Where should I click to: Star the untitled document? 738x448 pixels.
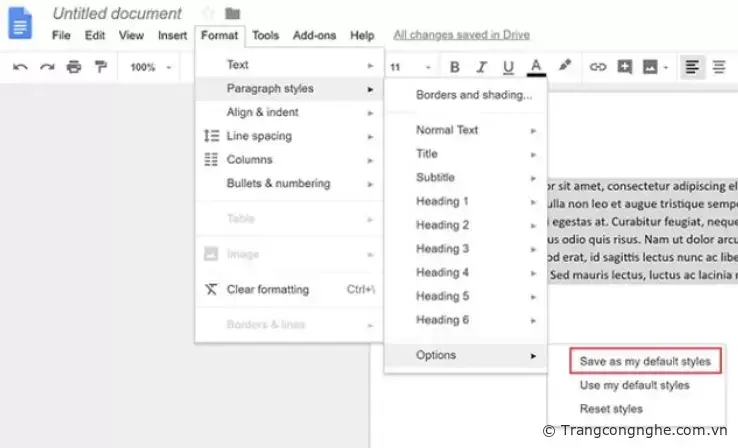pyautogui.click(x=208, y=13)
